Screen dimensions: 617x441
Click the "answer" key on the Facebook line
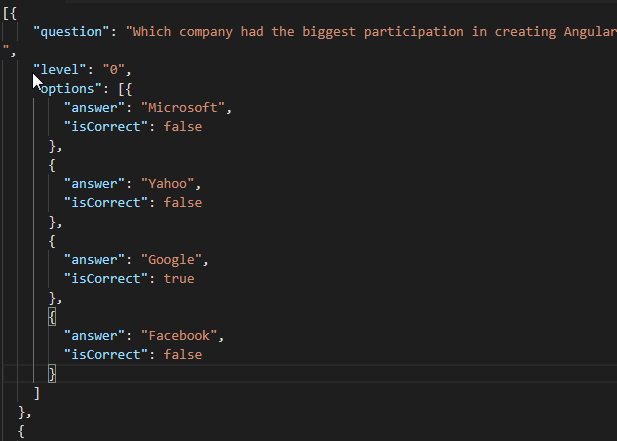[94, 336]
